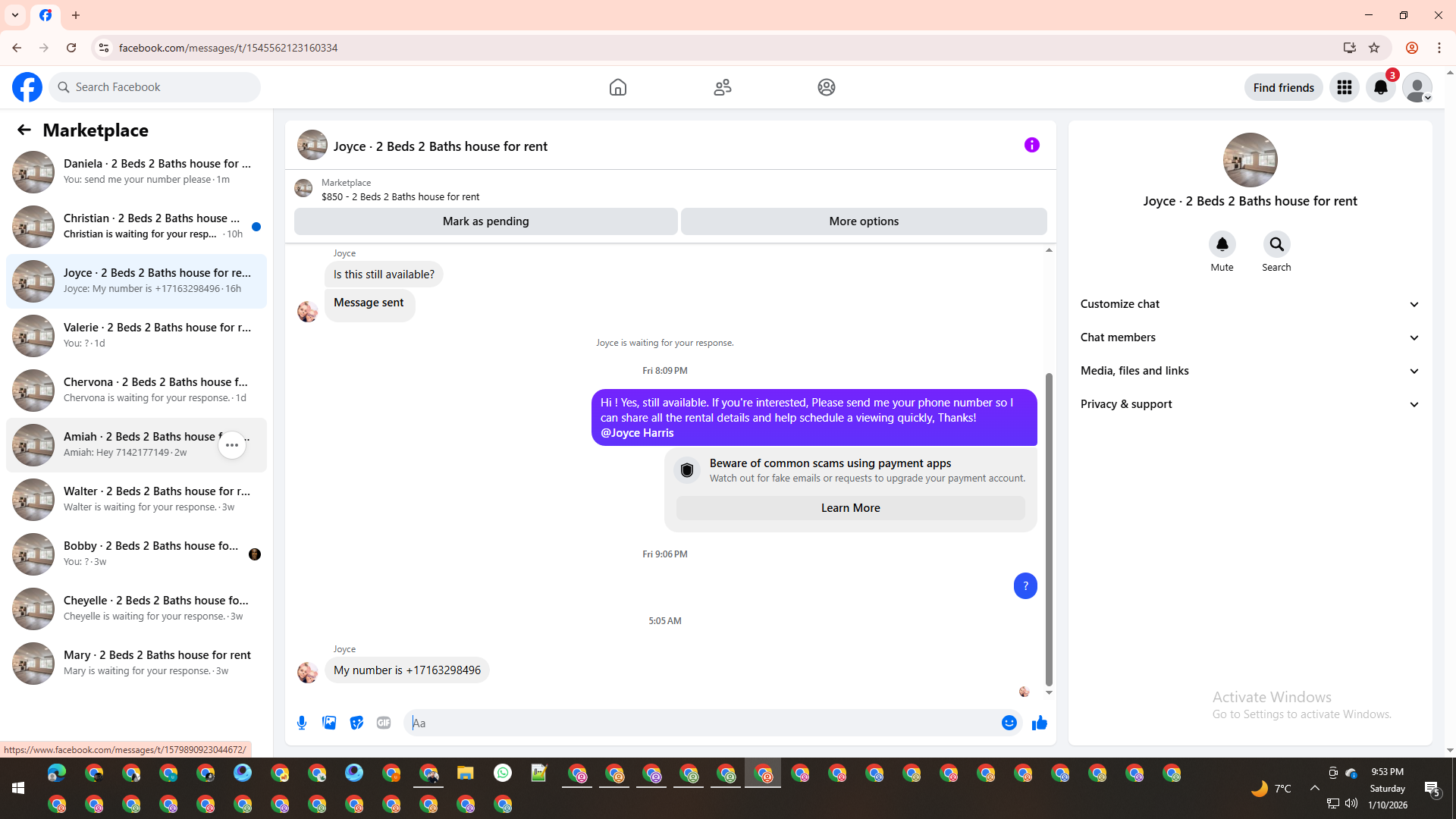Click the Mark as pending button
Viewport: 1456px width, 819px height.
coord(485,221)
